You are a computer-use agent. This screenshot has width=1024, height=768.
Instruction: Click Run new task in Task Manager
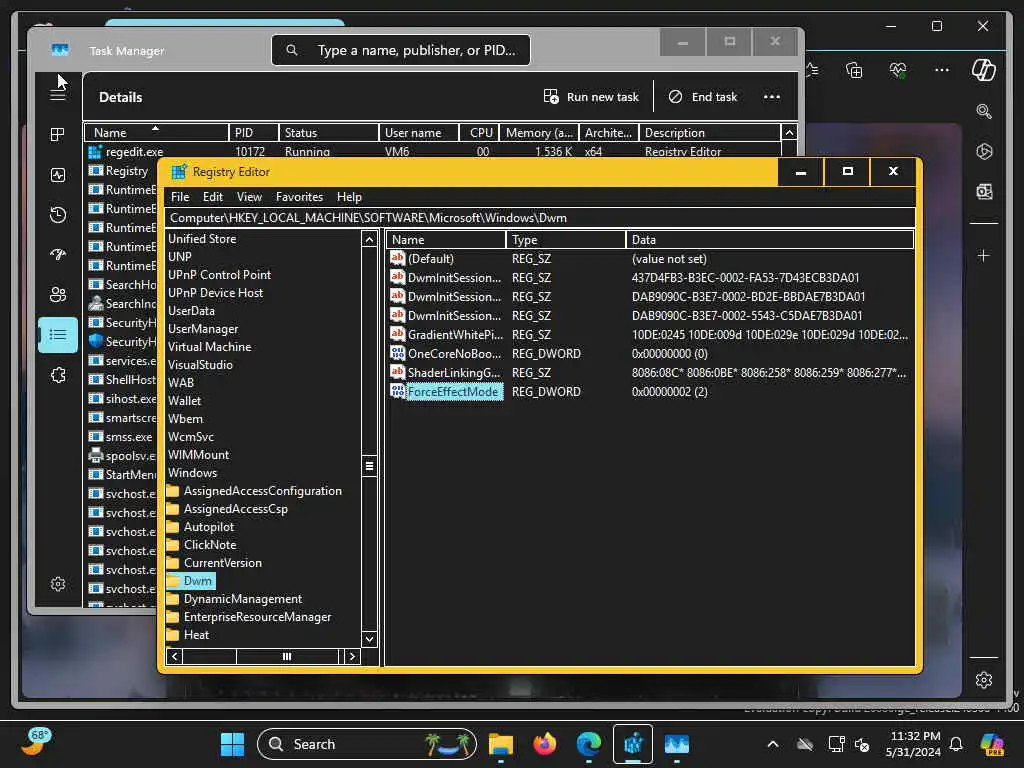point(591,97)
